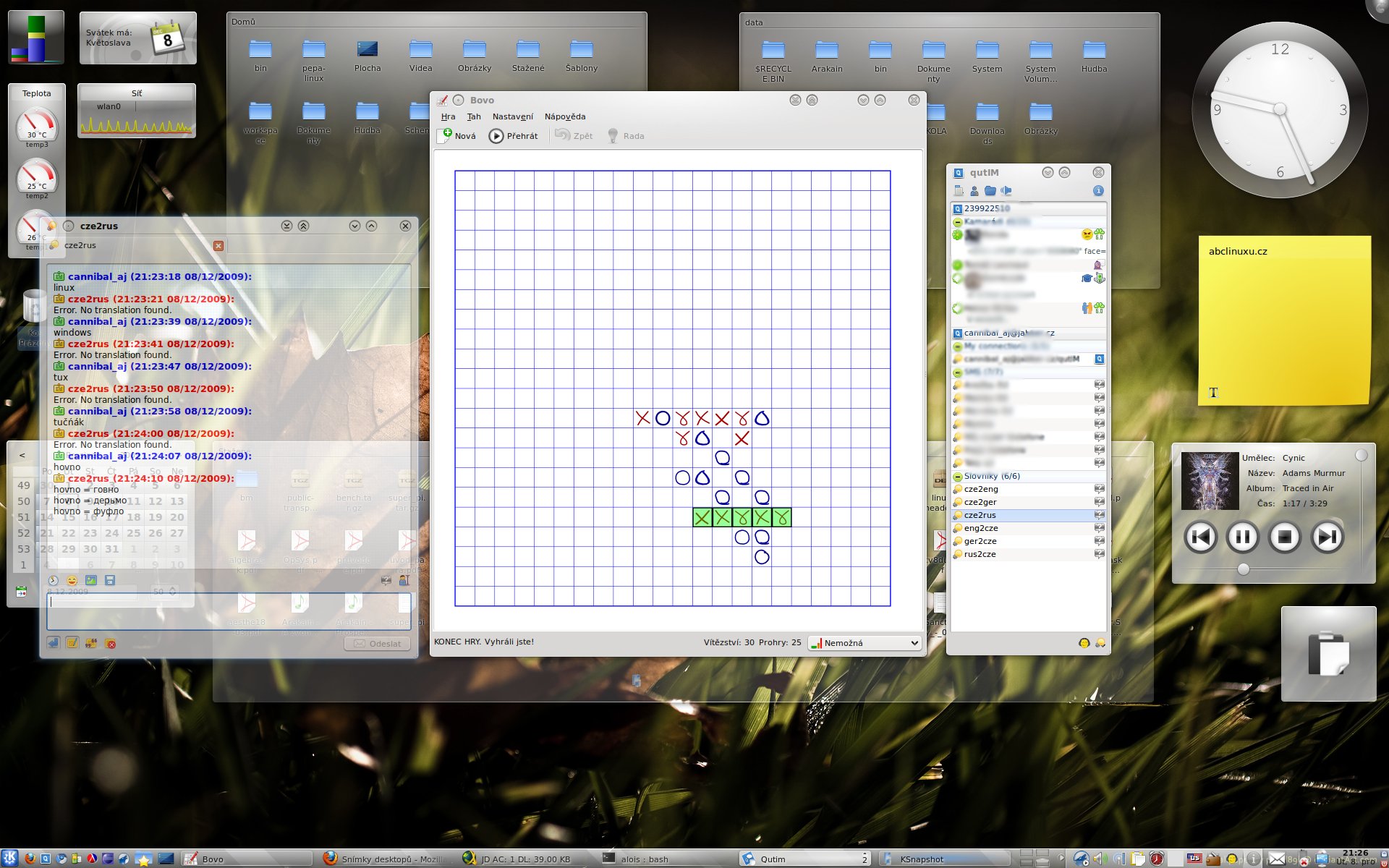Open the Qutim grouped taskbar entry

[x=805, y=859]
